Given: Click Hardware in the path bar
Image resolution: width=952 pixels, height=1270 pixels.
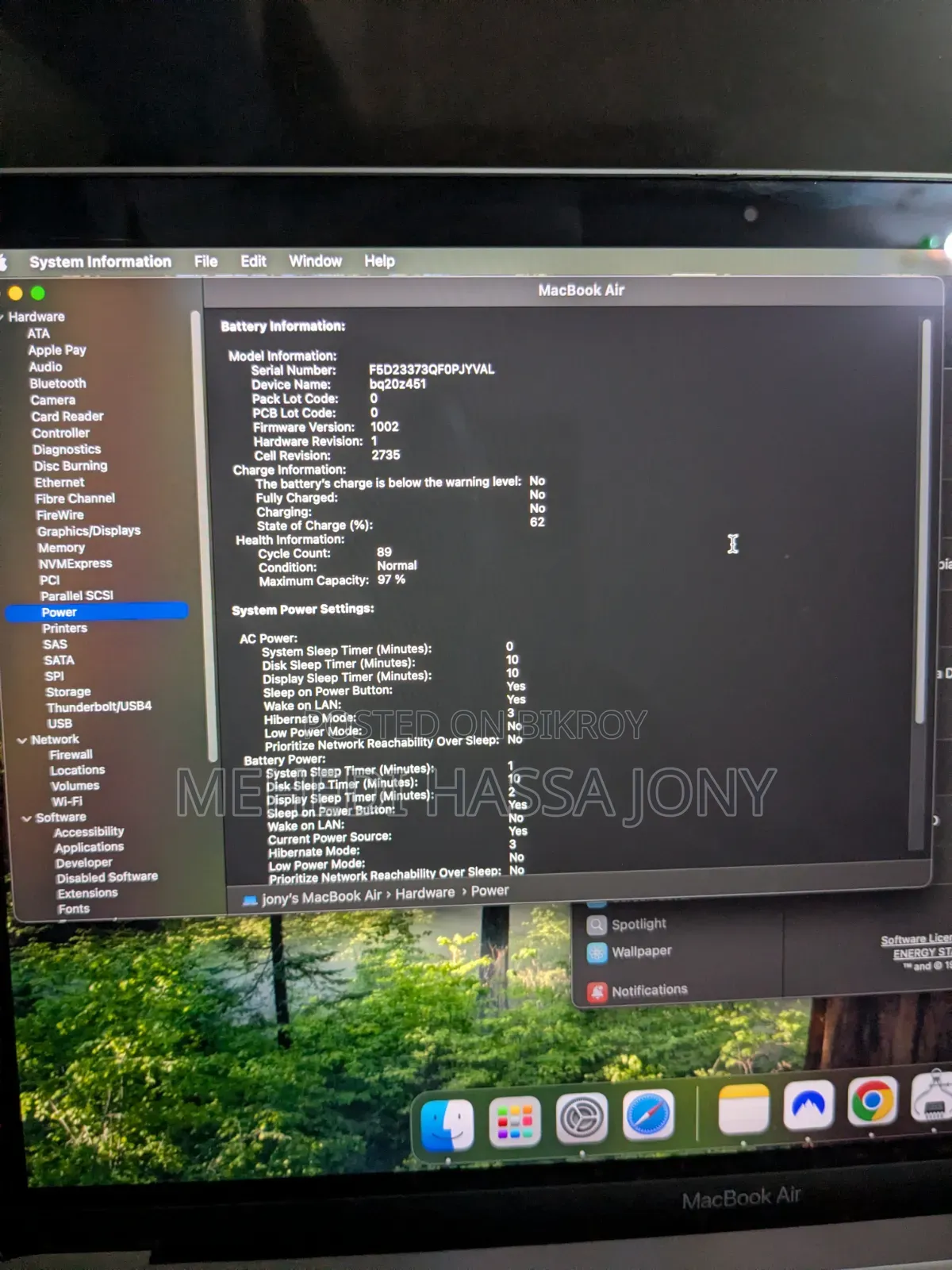Looking at the screenshot, I should (425, 894).
